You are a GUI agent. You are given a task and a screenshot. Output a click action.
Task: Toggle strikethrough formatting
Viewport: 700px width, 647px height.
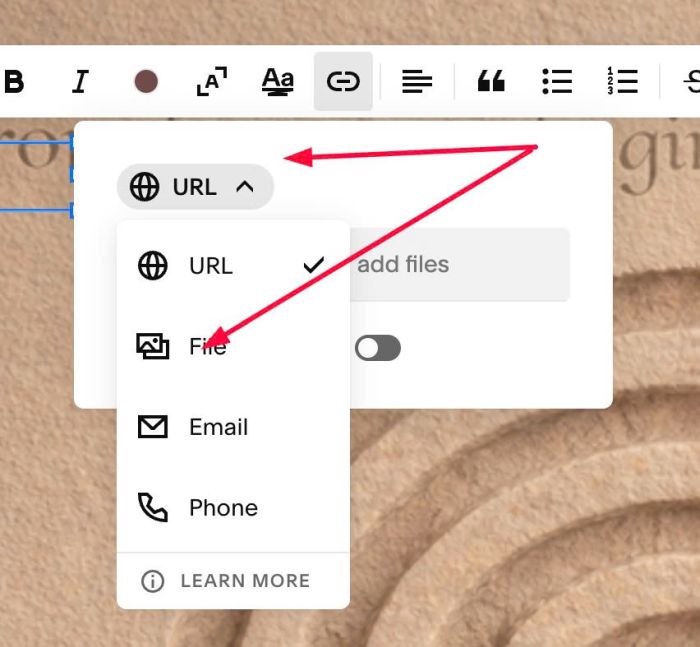click(x=691, y=82)
